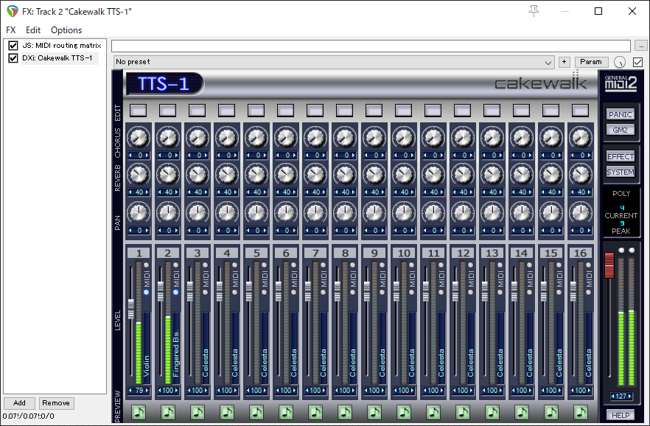The height and width of the screenshot is (426, 650).
Task: Toggle the upper indicator on channel 16
Action: [589, 265]
